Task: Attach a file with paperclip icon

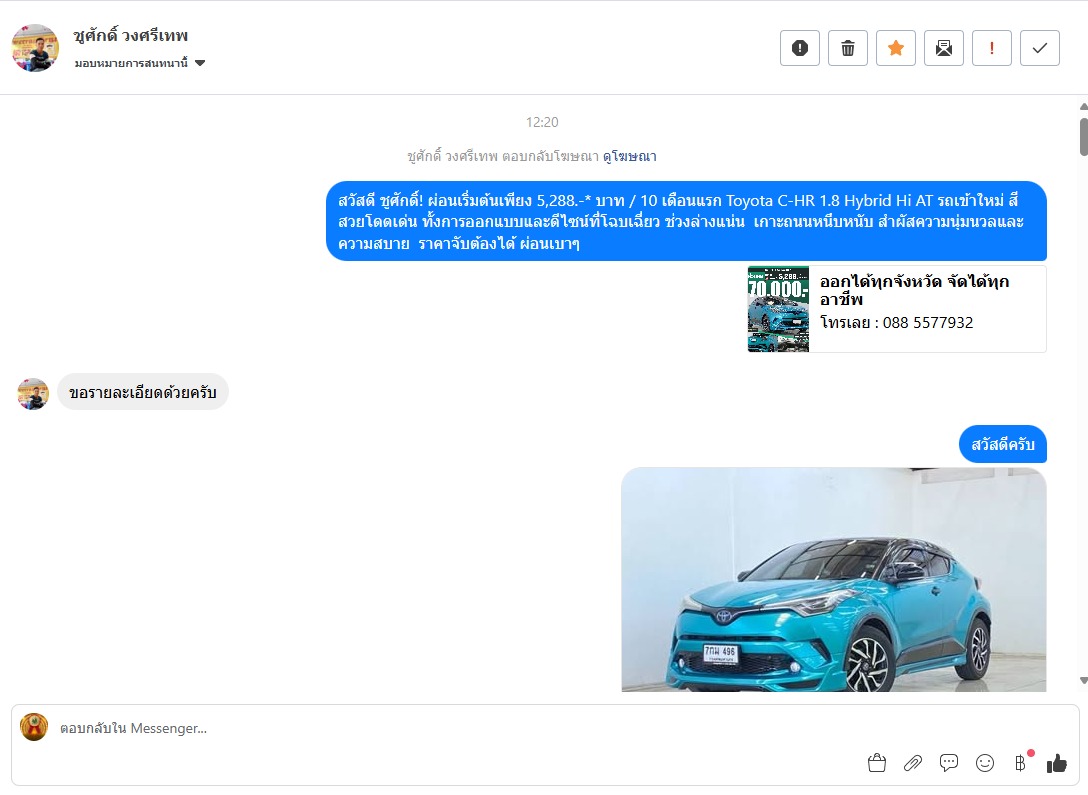Action: (x=912, y=763)
